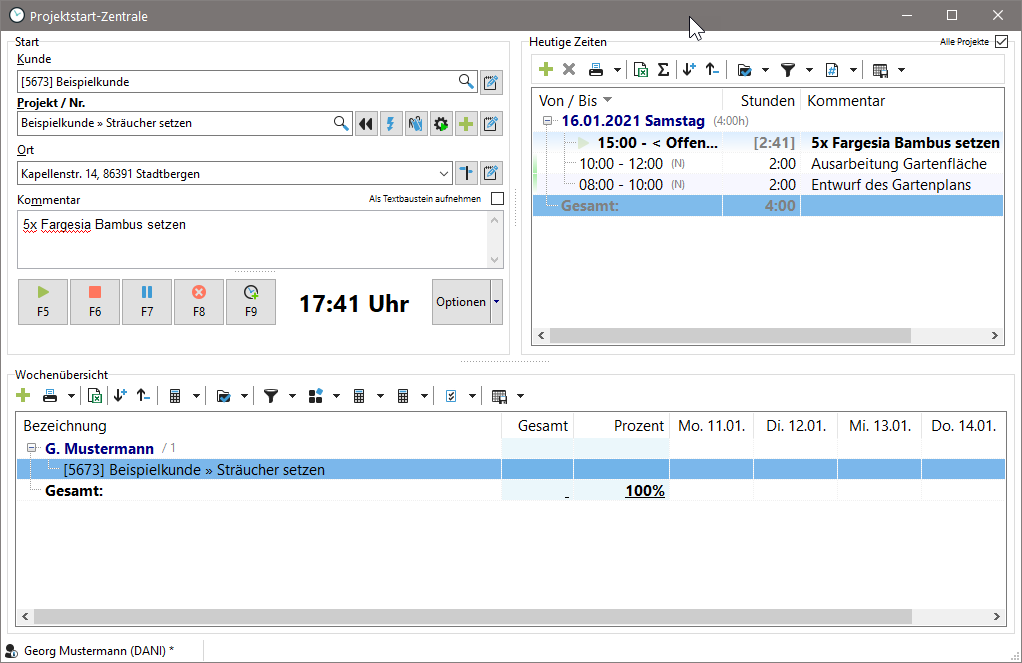Image resolution: width=1022 pixels, height=663 pixels.
Task: Stop the running timer with F6
Action: pos(95,302)
